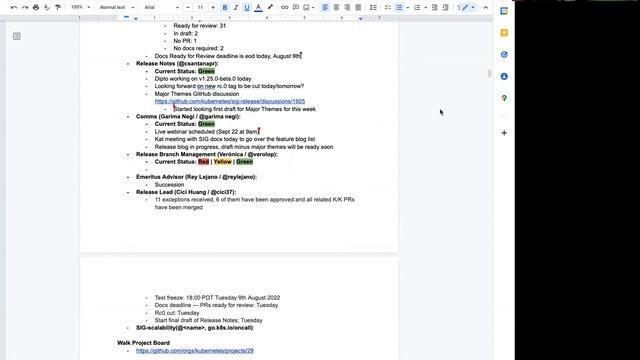Click the first-line indent ruler marker

(x=126, y=17)
